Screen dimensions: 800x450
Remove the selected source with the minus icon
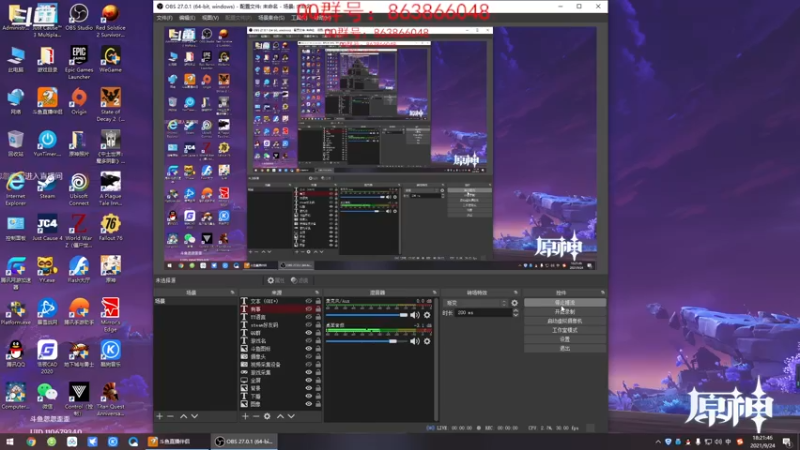[x=256, y=416]
